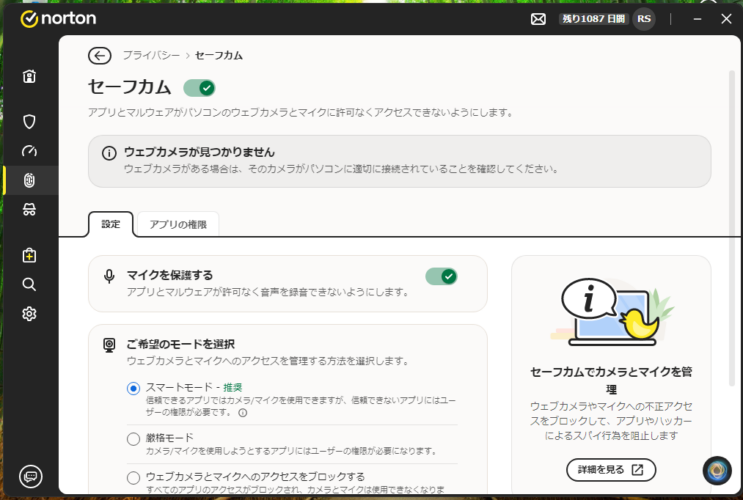This screenshot has width=743, height=500.
Task: Select スマートモード radio button
Action: (x=134, y=389)
